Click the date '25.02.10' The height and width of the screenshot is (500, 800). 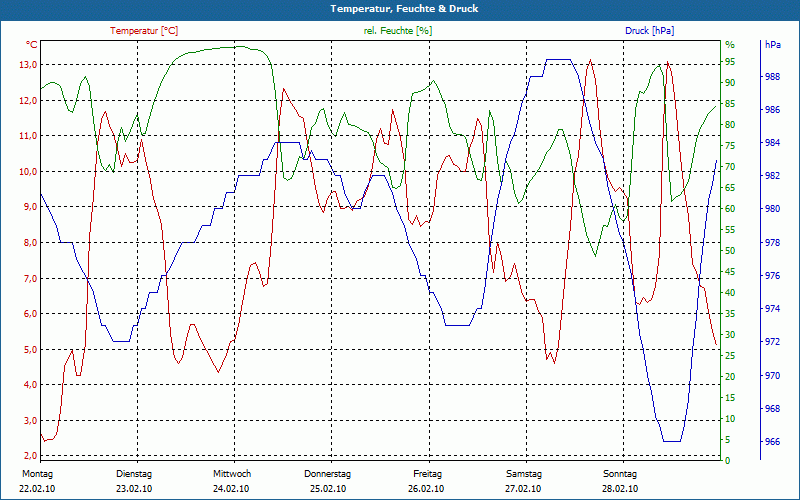328,489
